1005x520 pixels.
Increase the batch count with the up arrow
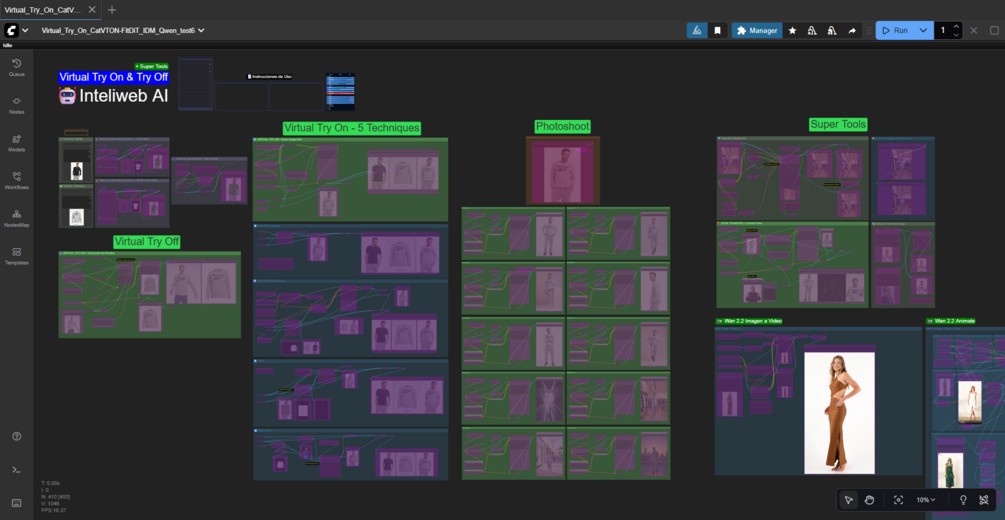[956, 26]
